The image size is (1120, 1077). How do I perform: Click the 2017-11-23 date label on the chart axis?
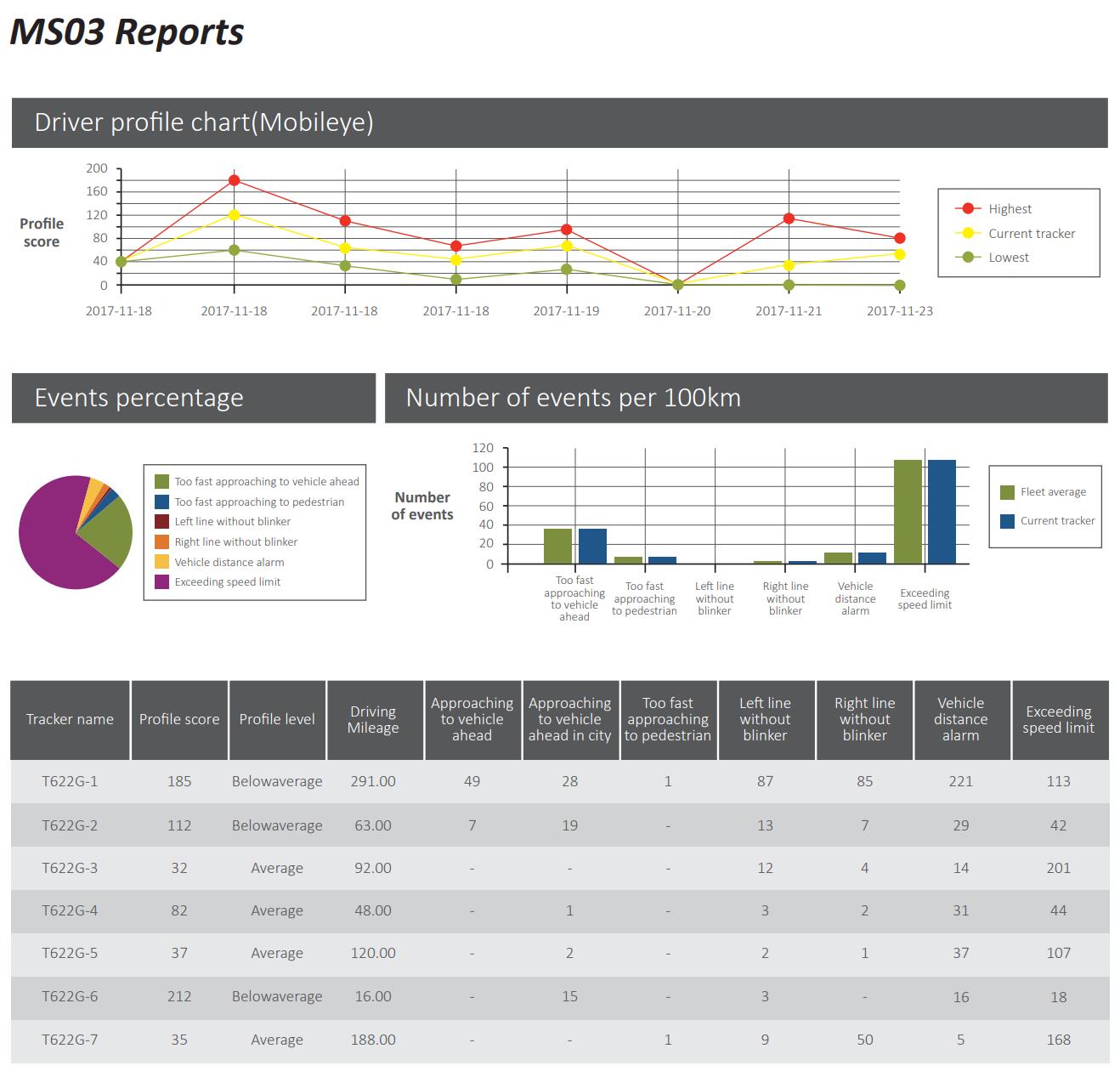click(900, 311)
